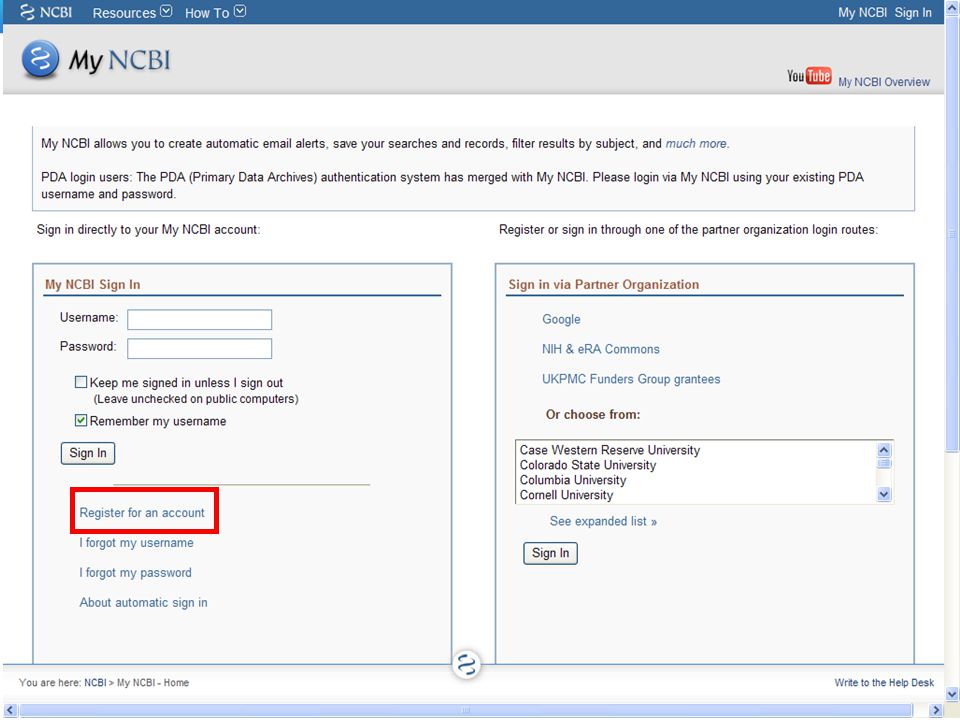Choose NIH & eRA Commons link
The width and height of the screenshot is (960, 720).
click(x=601, y=350)
